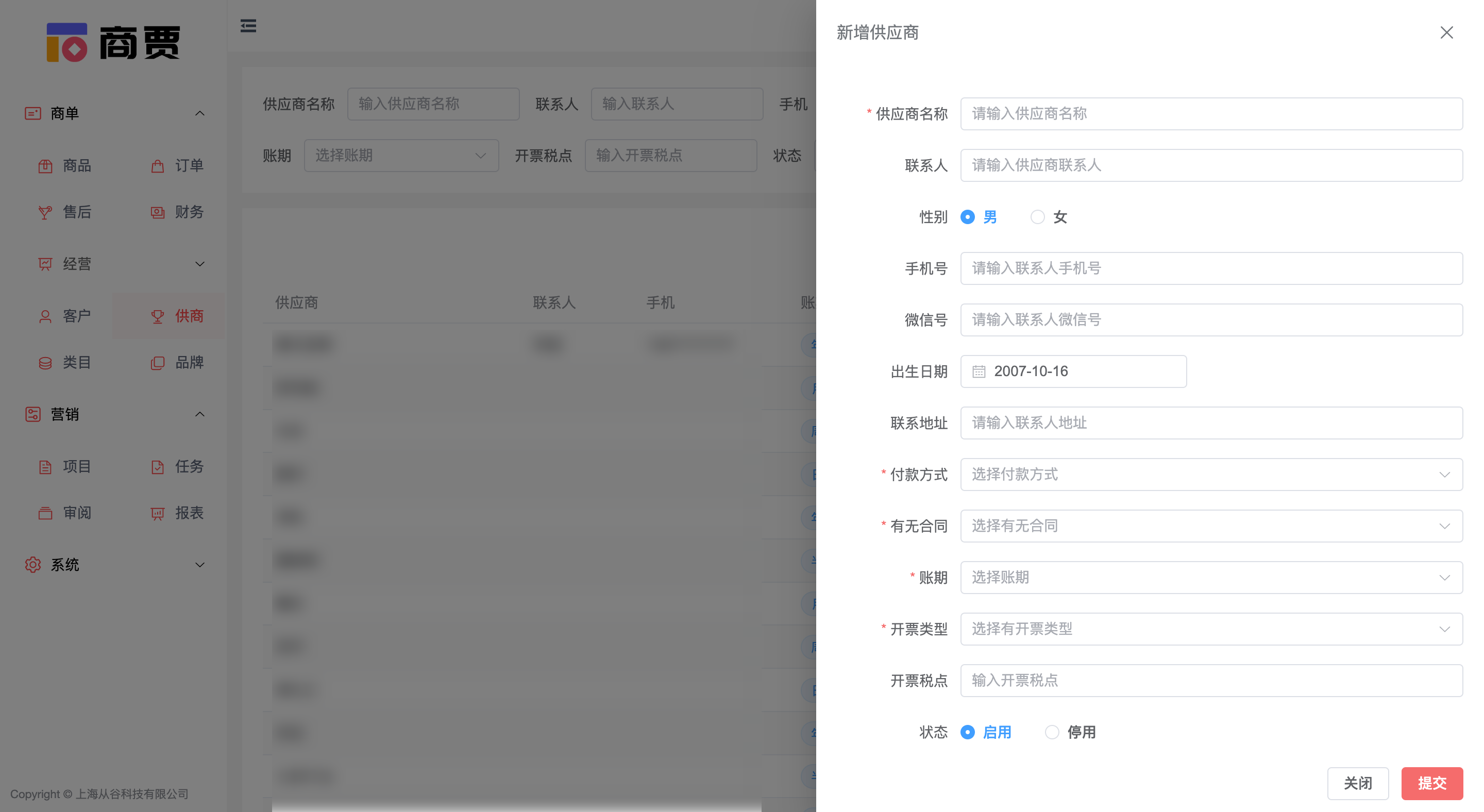Select the 客户 sidebar icon
Screen dimensions: 1484x812
click(46, 316)
